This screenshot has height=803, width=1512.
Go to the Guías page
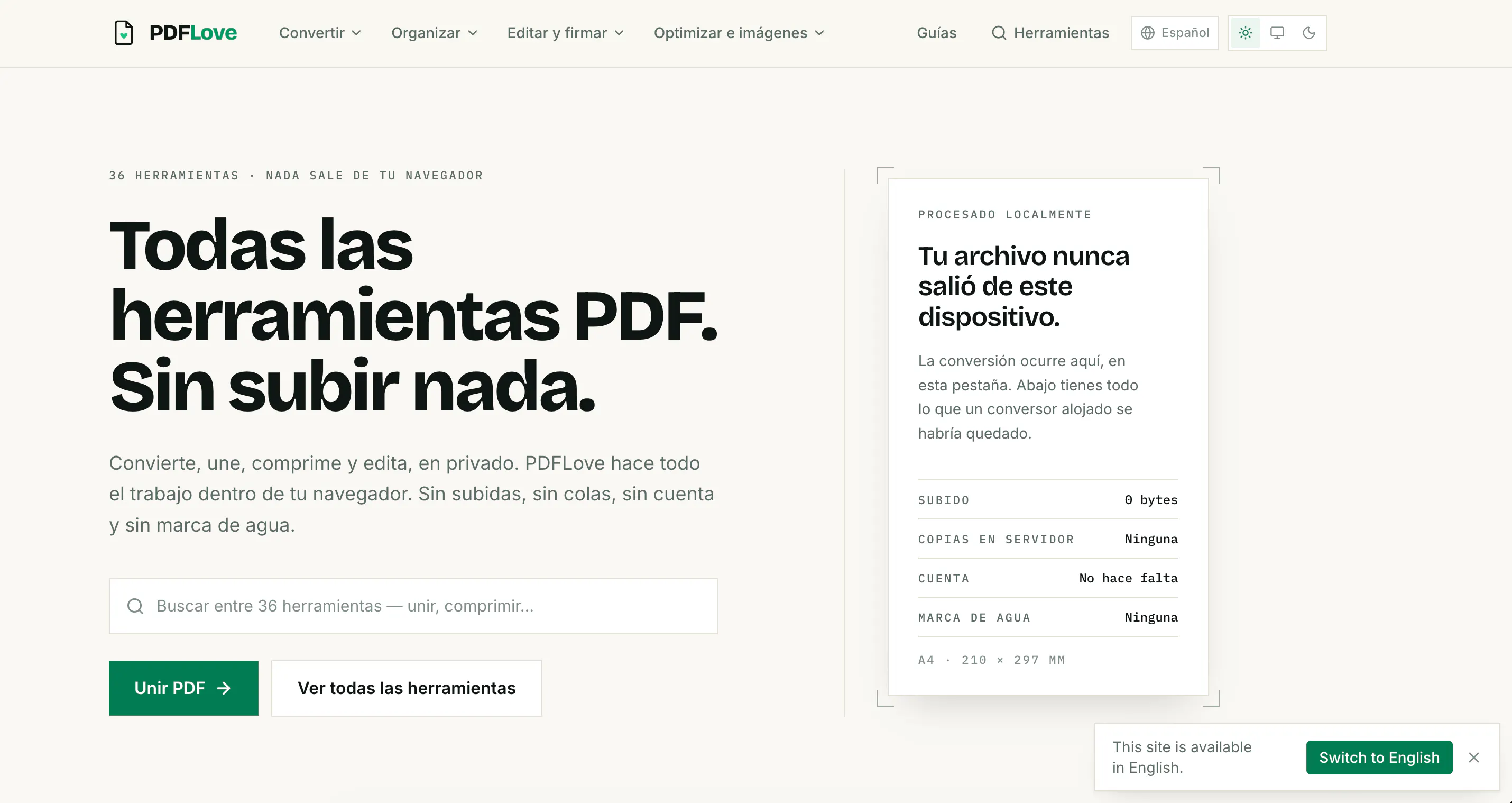tap(936, 33)
